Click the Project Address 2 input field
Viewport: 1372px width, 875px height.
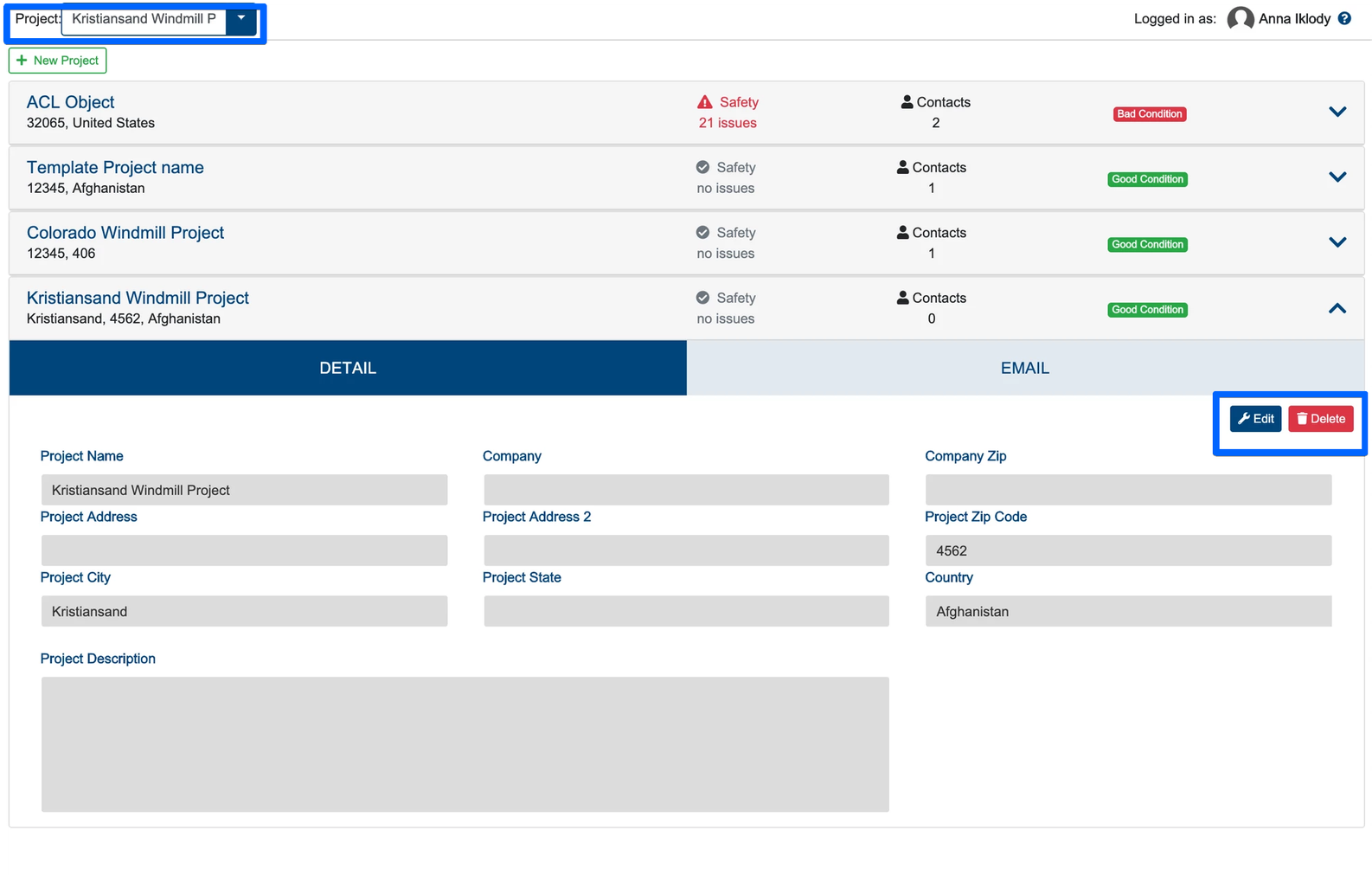[686, 550]
